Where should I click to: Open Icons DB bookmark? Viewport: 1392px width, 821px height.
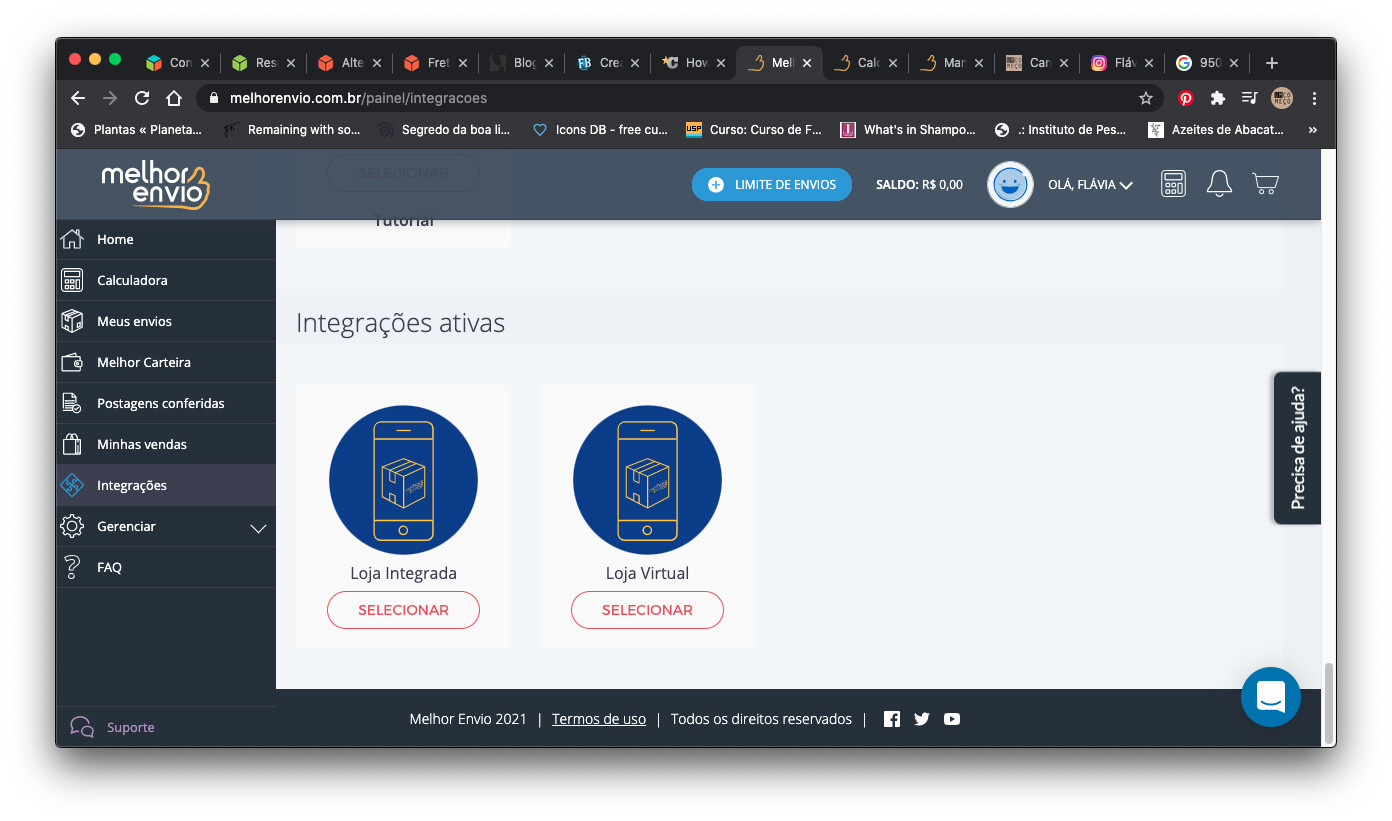point(600,129)
